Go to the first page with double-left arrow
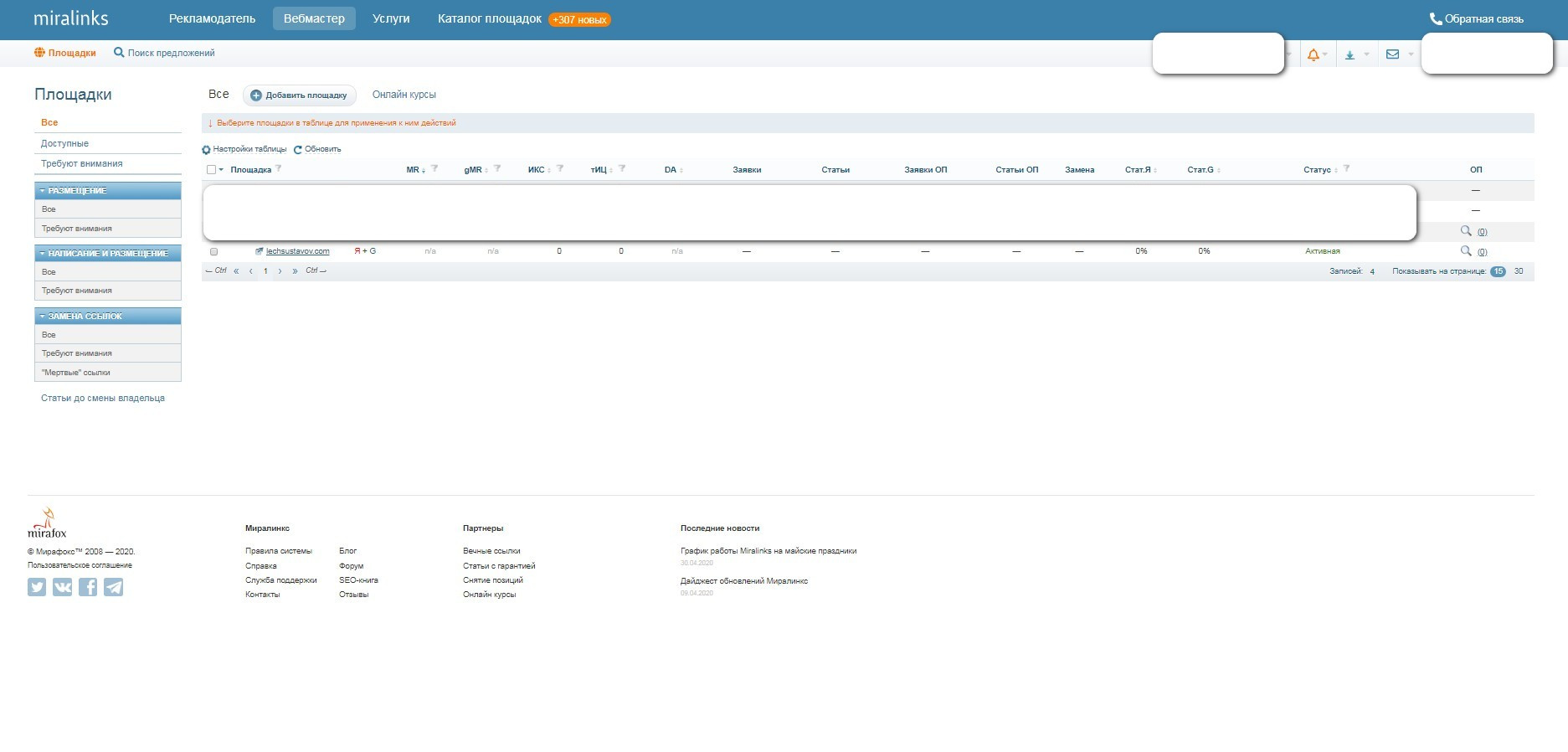Viewport: 1568px width, 752px height. (236, 271)
